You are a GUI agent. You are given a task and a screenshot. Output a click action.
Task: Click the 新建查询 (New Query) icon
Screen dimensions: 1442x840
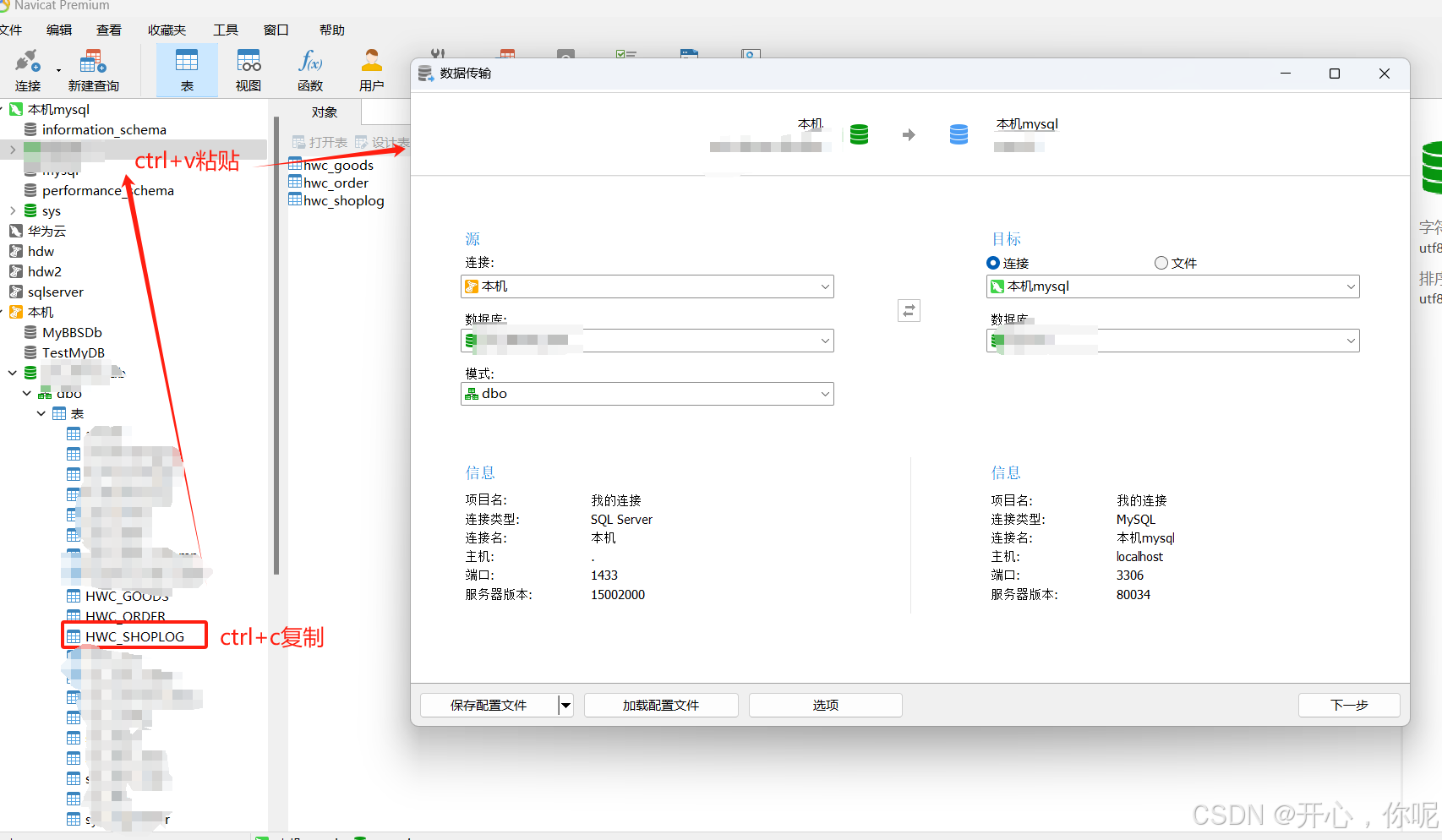[x=93, y=70]
